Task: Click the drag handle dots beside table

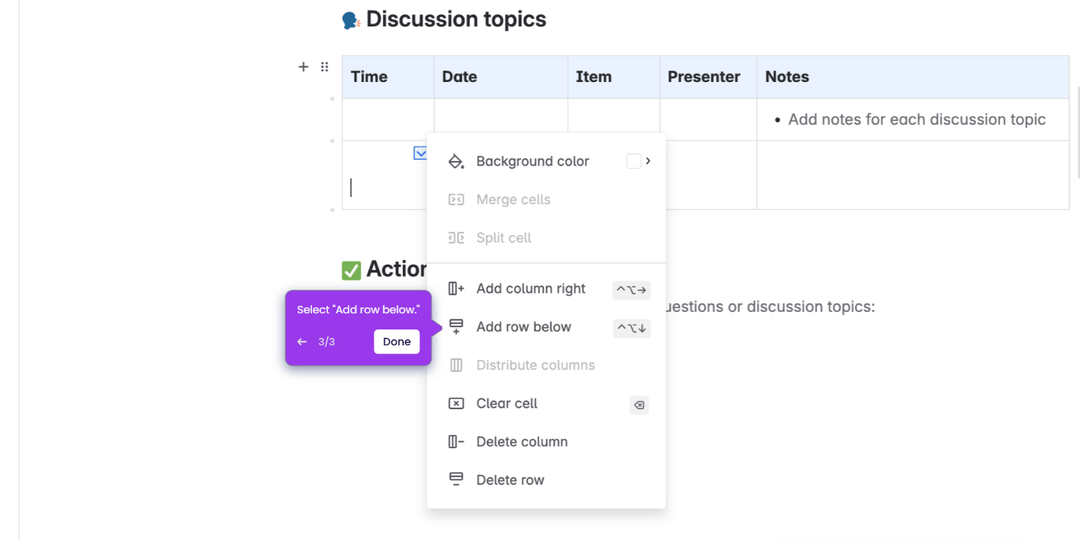Action: [324, 67]
